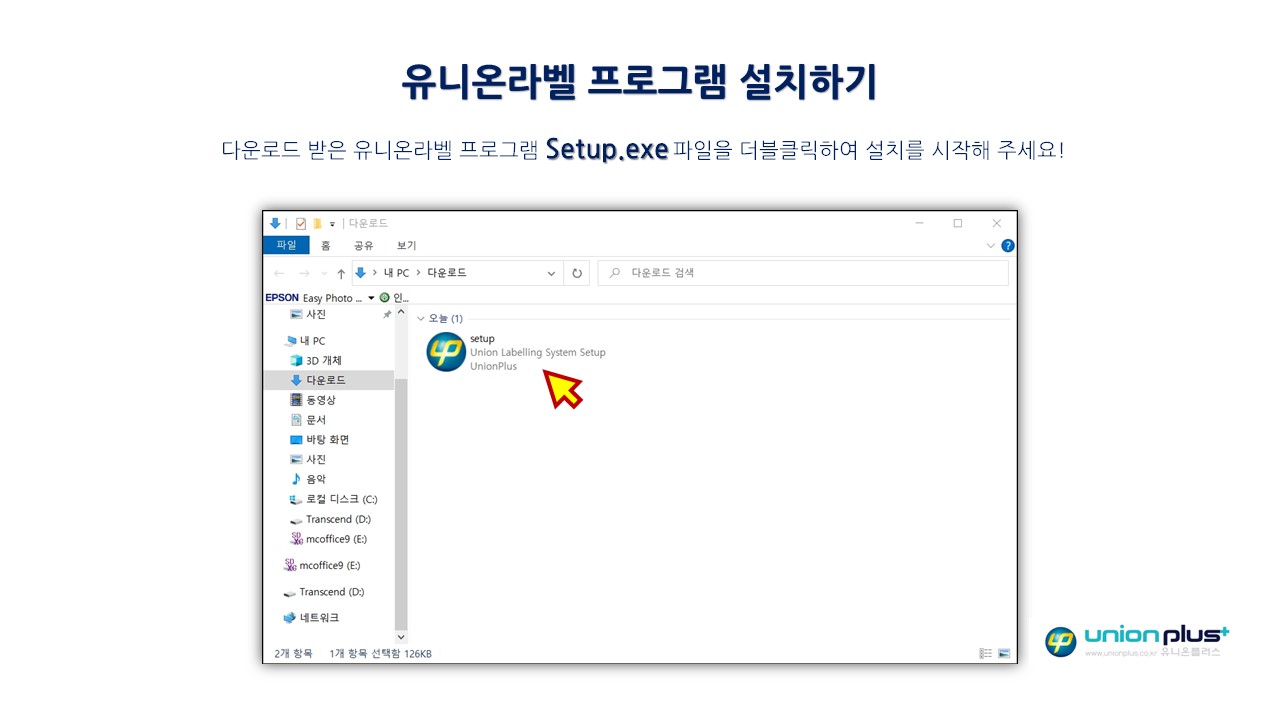This screenshot has width=1280, height=720.
Task: Collapse the 오늘 (1) group header
Action: (420, 318)
